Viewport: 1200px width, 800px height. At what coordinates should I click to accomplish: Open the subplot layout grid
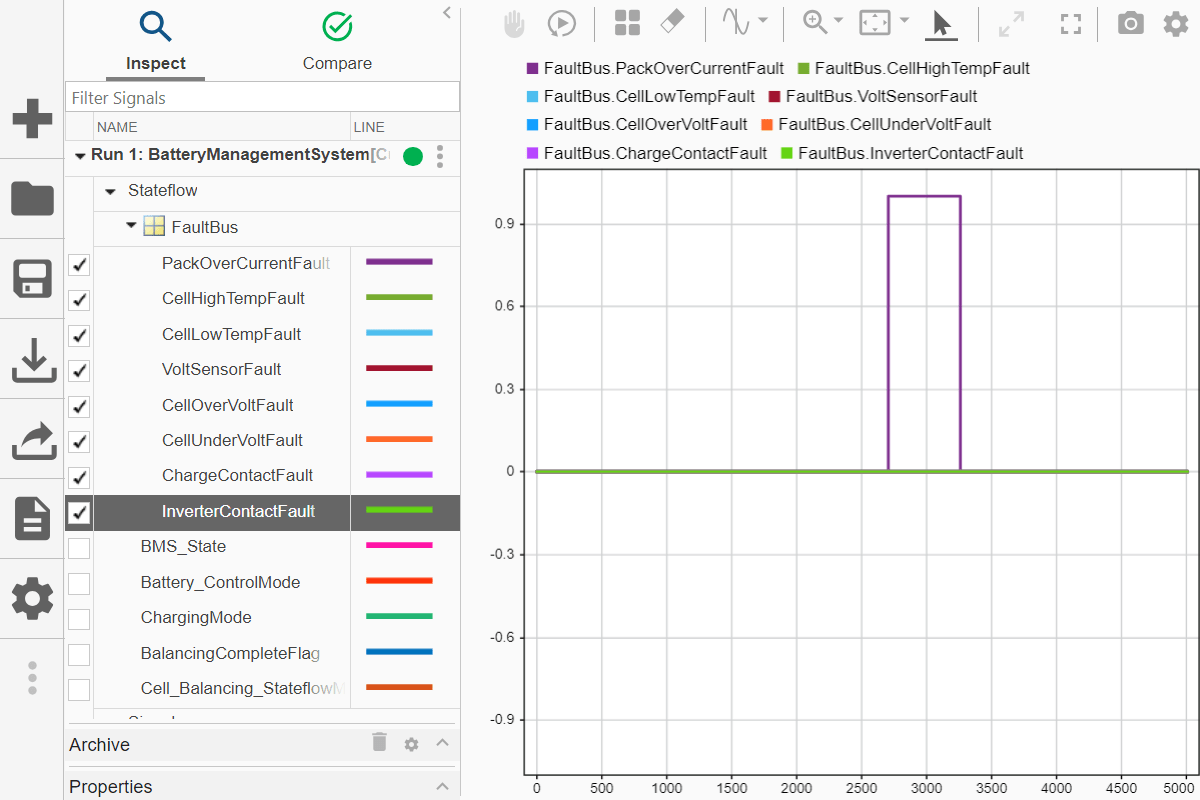click(x=627, y=24)
